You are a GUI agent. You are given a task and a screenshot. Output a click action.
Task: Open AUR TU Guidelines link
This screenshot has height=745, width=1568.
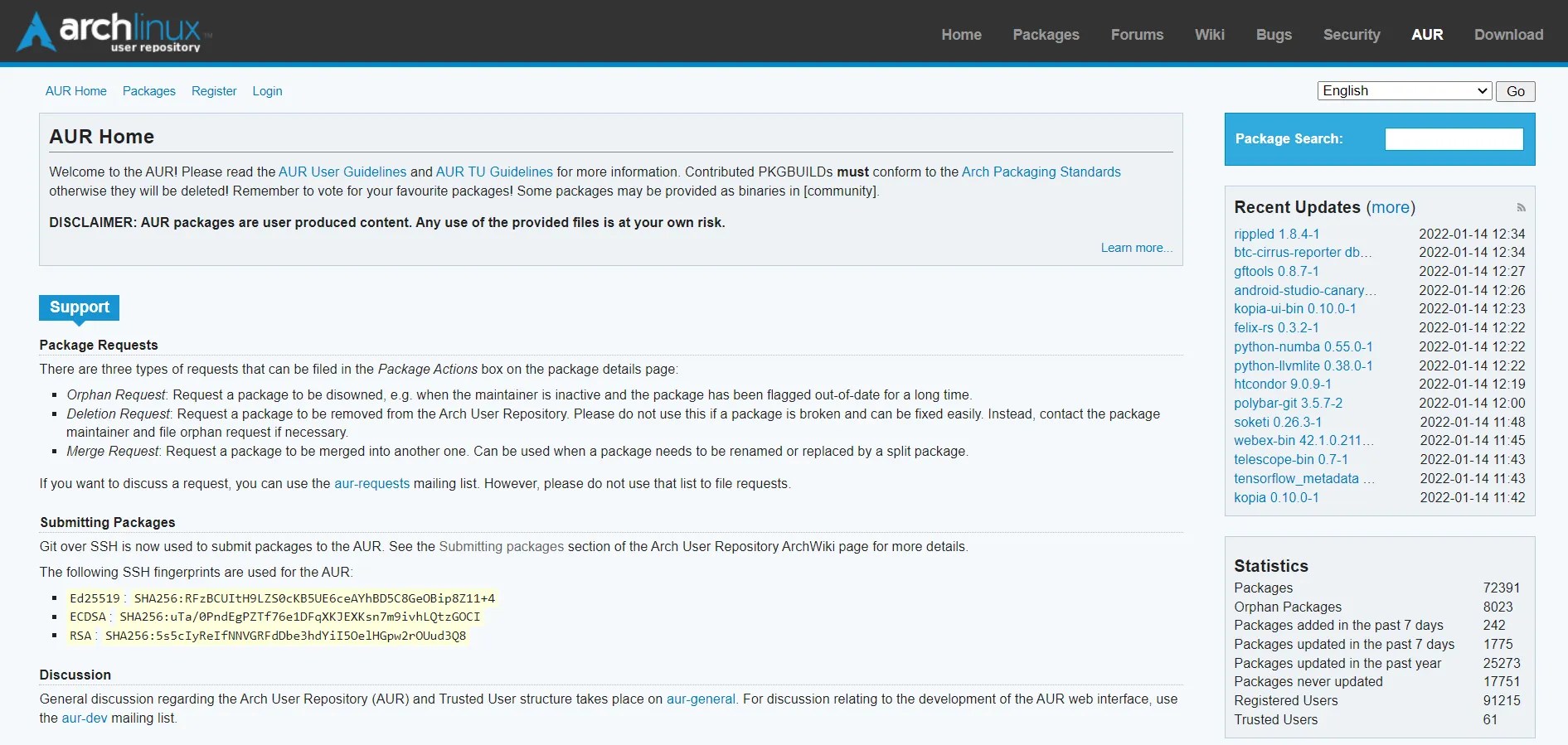pyautogui.click(x=494, y=172)
